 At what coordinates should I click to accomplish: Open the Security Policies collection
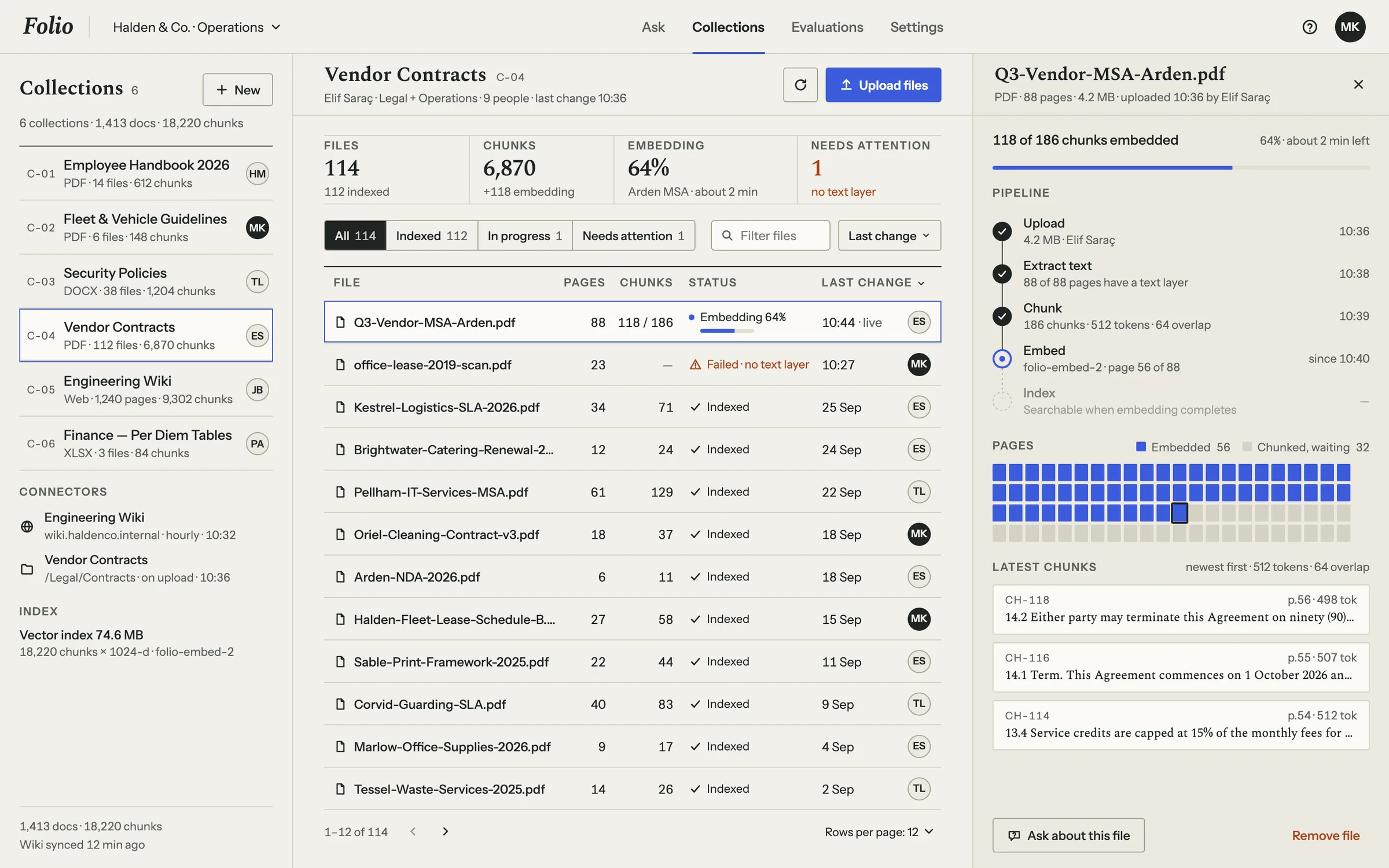[146, 282]
